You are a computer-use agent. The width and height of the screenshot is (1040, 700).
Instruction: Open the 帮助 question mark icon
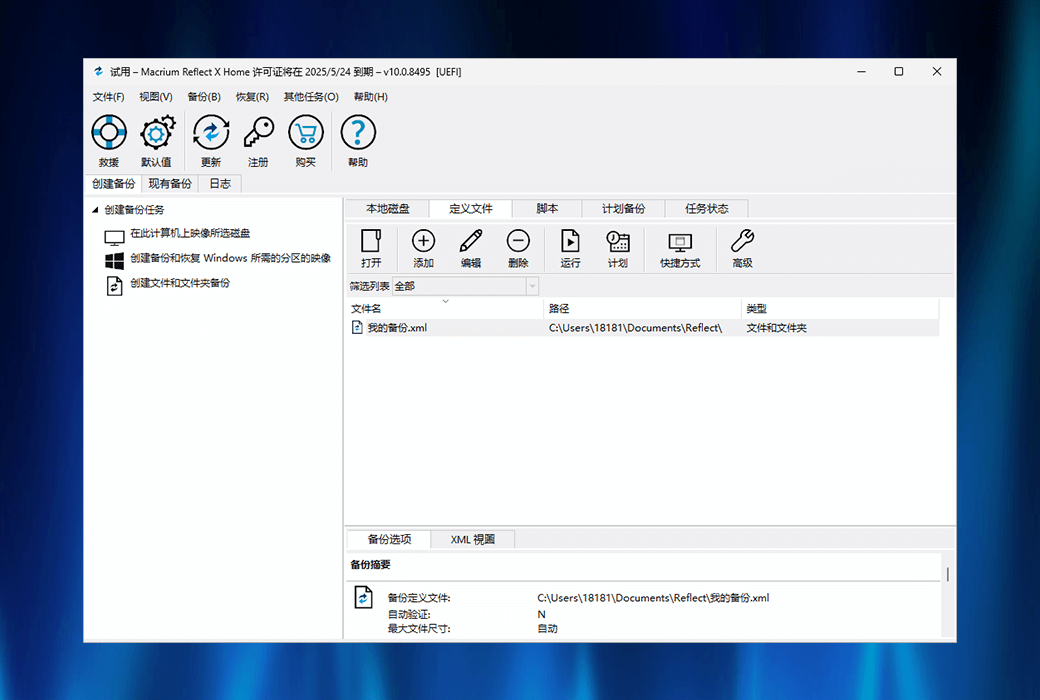[358, 133]
